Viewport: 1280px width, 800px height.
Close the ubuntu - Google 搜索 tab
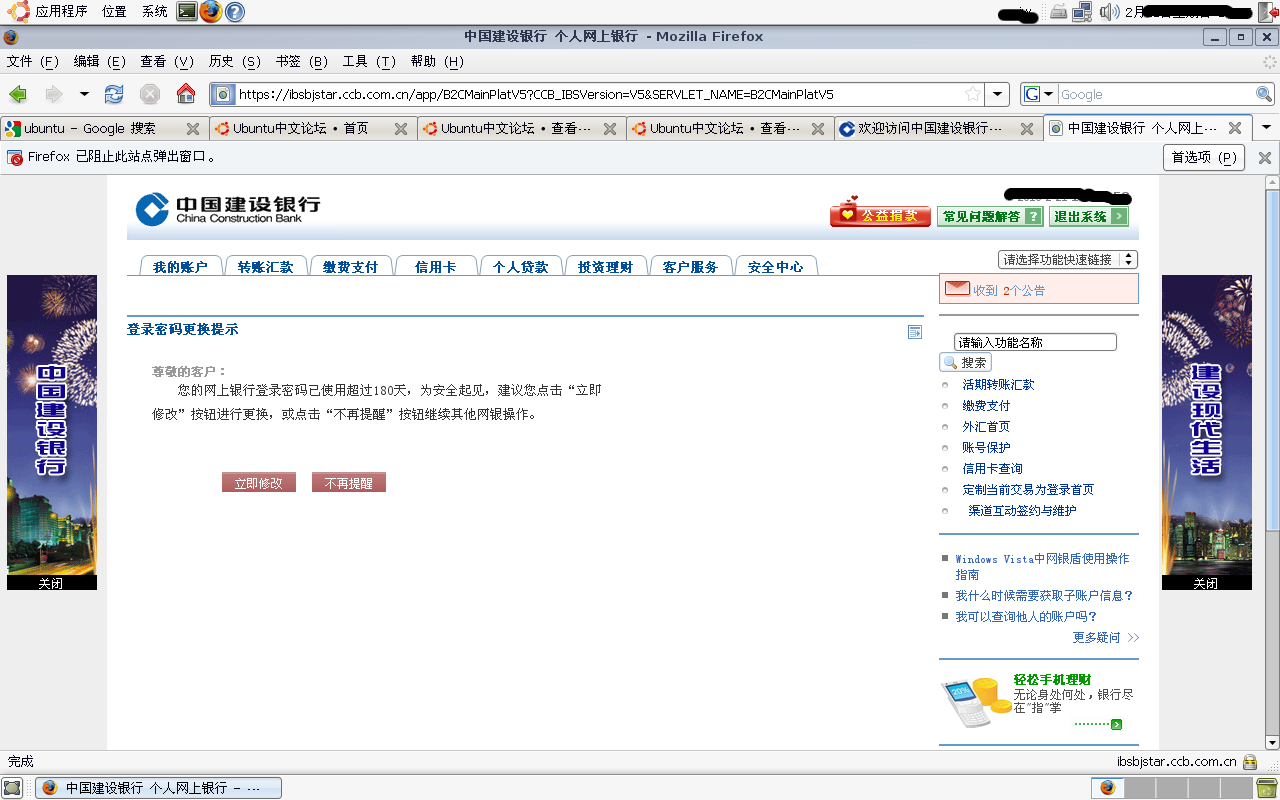[x=192, y=129]
